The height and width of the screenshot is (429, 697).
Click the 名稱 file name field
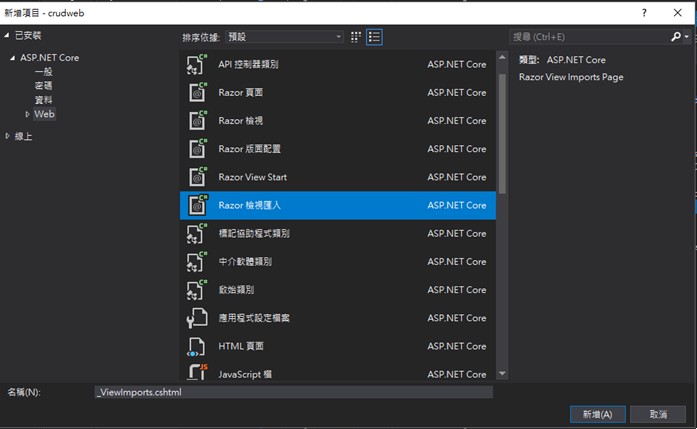click(x=294, y=392)
